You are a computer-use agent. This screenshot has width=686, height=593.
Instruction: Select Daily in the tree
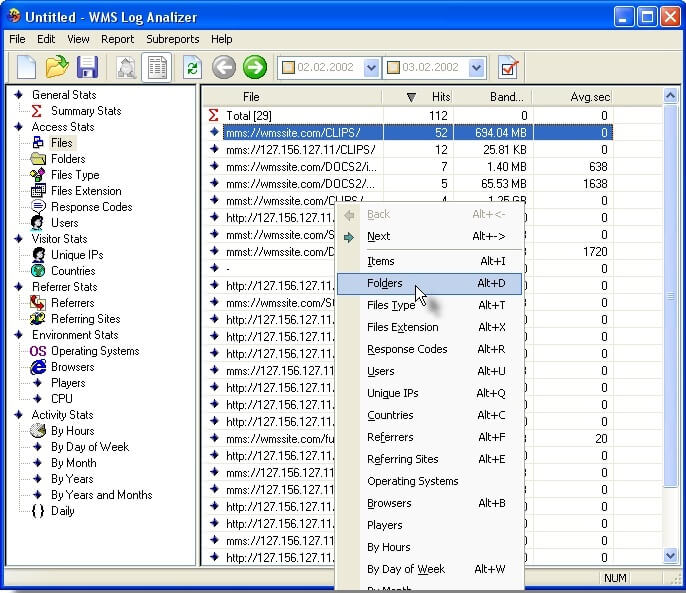[x=63, y=511]
